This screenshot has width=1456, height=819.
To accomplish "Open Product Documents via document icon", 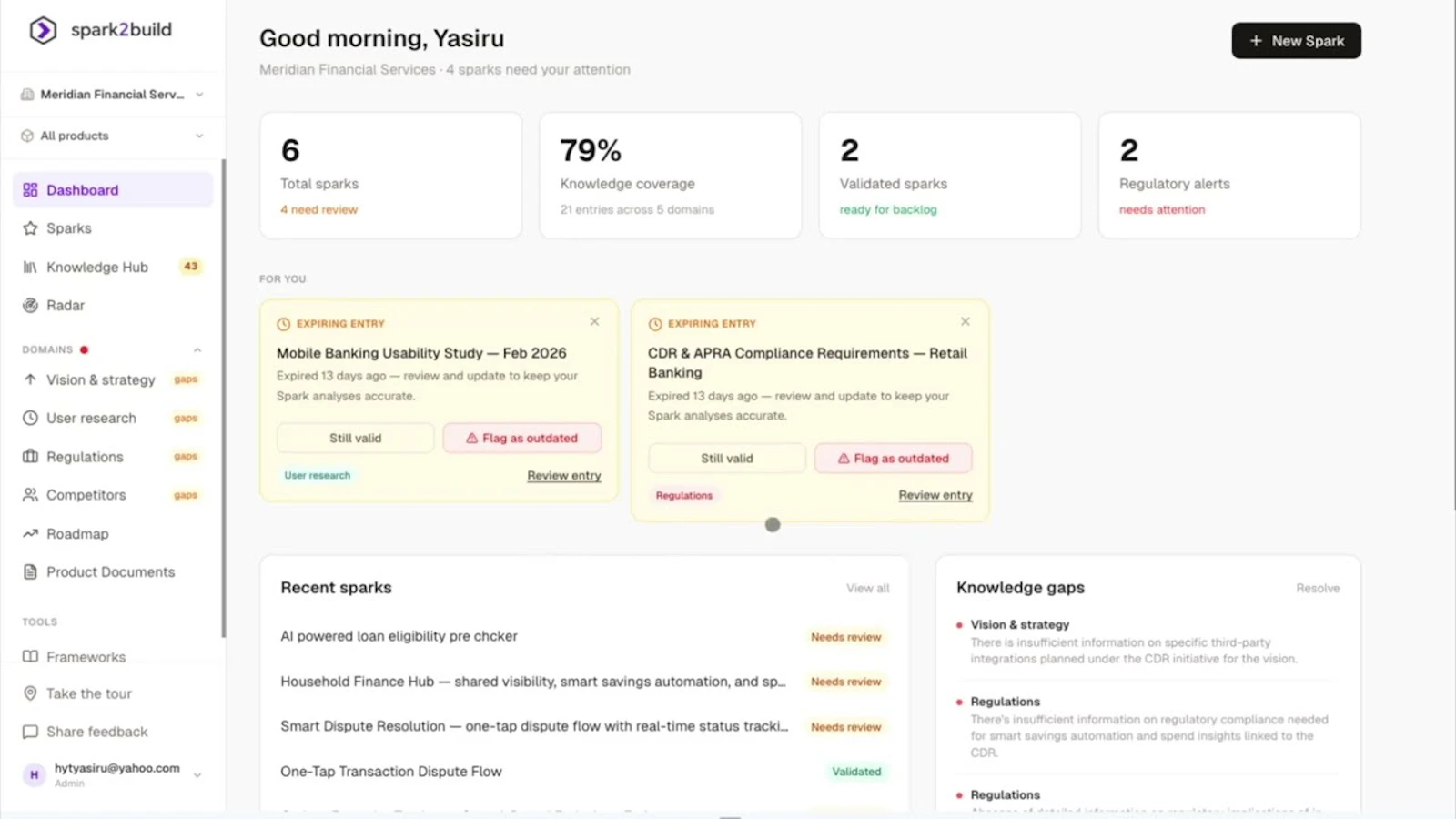I will (x=30, y=571).
